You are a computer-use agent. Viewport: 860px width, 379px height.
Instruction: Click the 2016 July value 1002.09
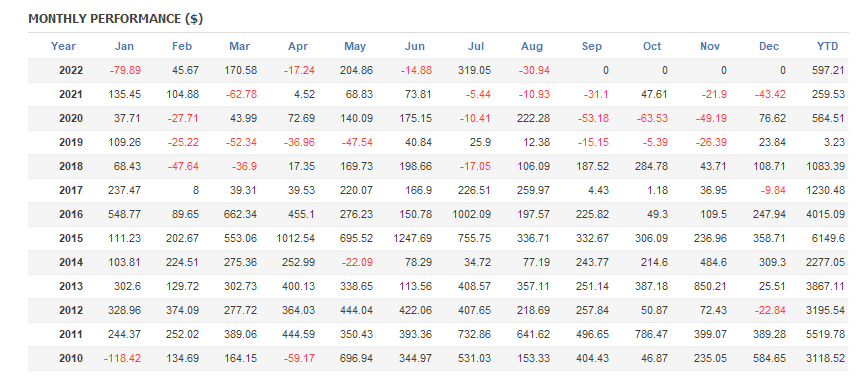pyautogui.click(x=471, y=214)
